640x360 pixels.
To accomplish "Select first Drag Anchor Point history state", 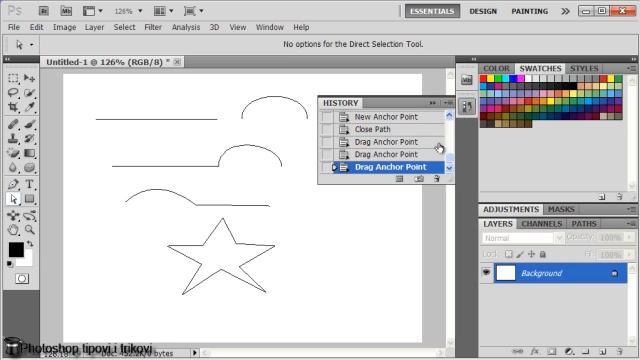I will (x=386, y=142).
